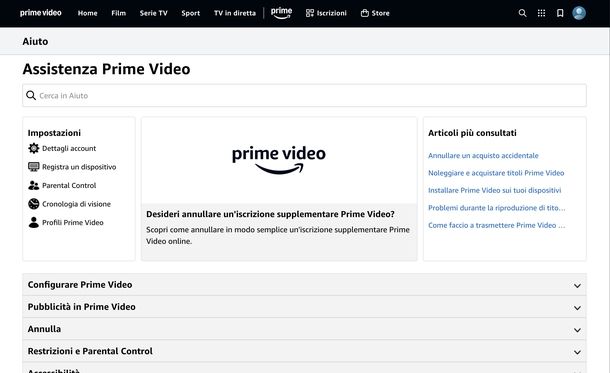Open article Problemi durante la riproduzione

[x=497, y=208]
